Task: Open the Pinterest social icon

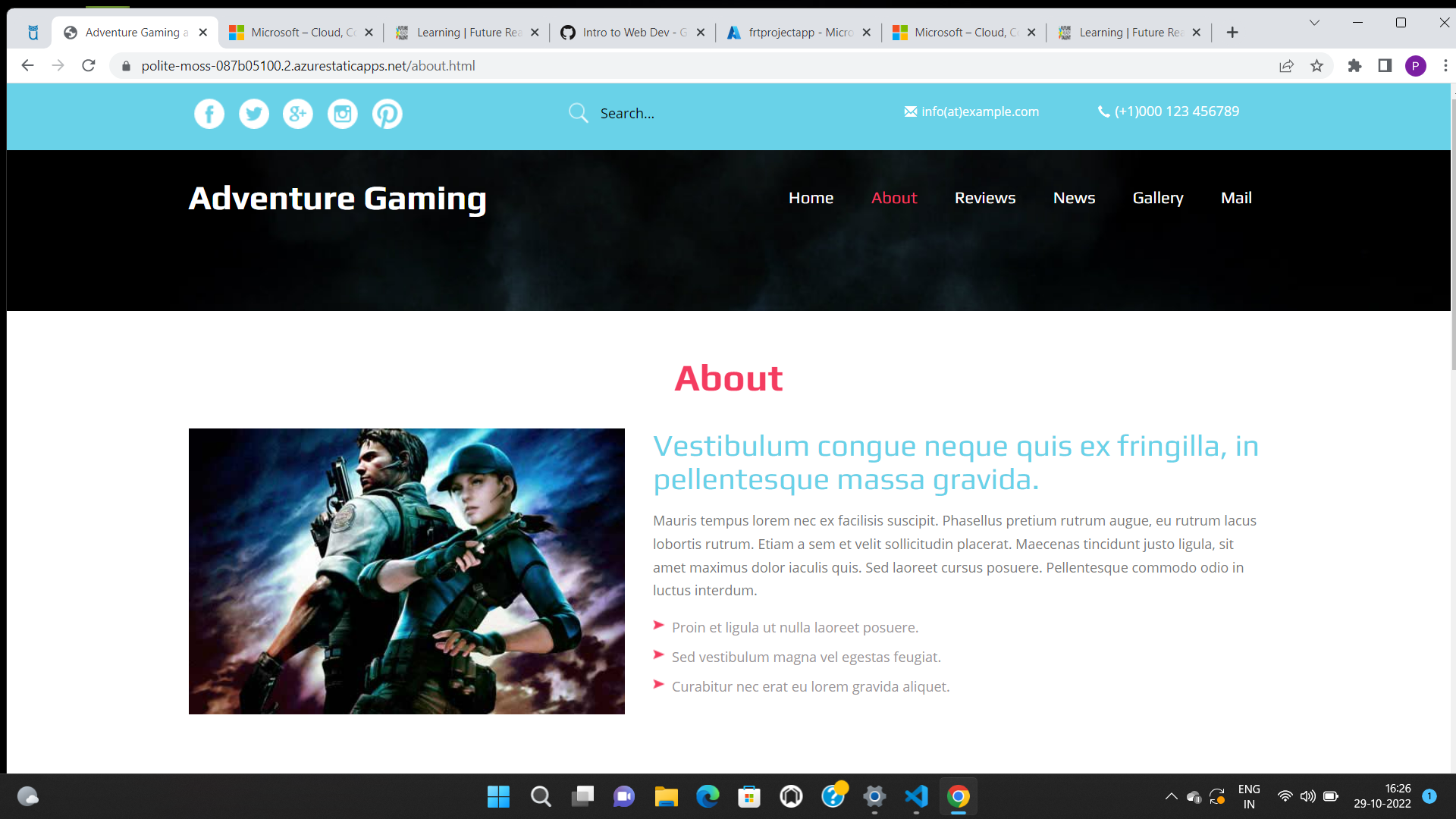Action: [x=387, y=114]
